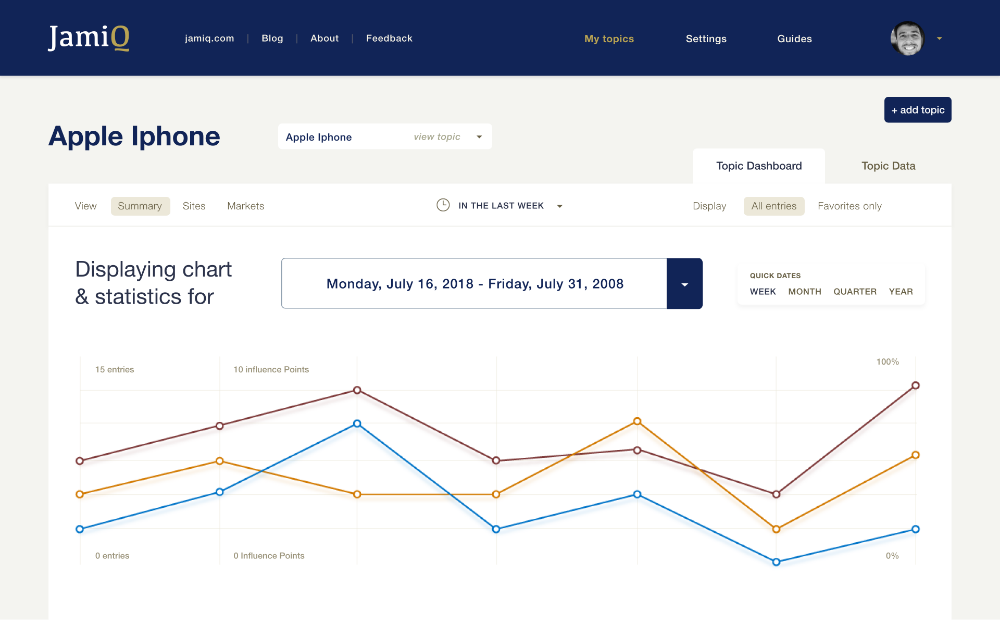
Task: Select the Summary view option
Action: click(x=140, y=206)
